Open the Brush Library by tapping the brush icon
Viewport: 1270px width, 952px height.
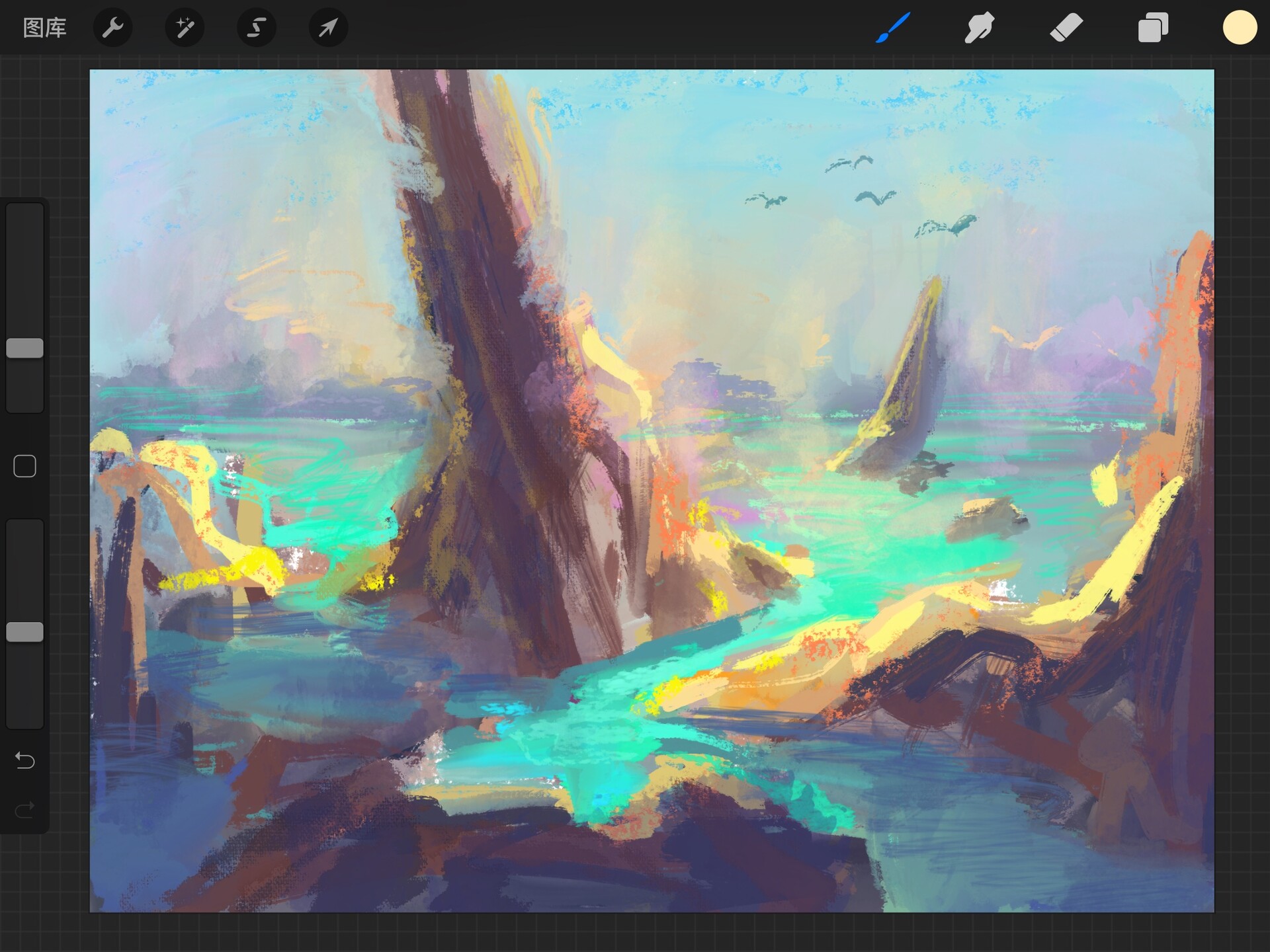893,27
